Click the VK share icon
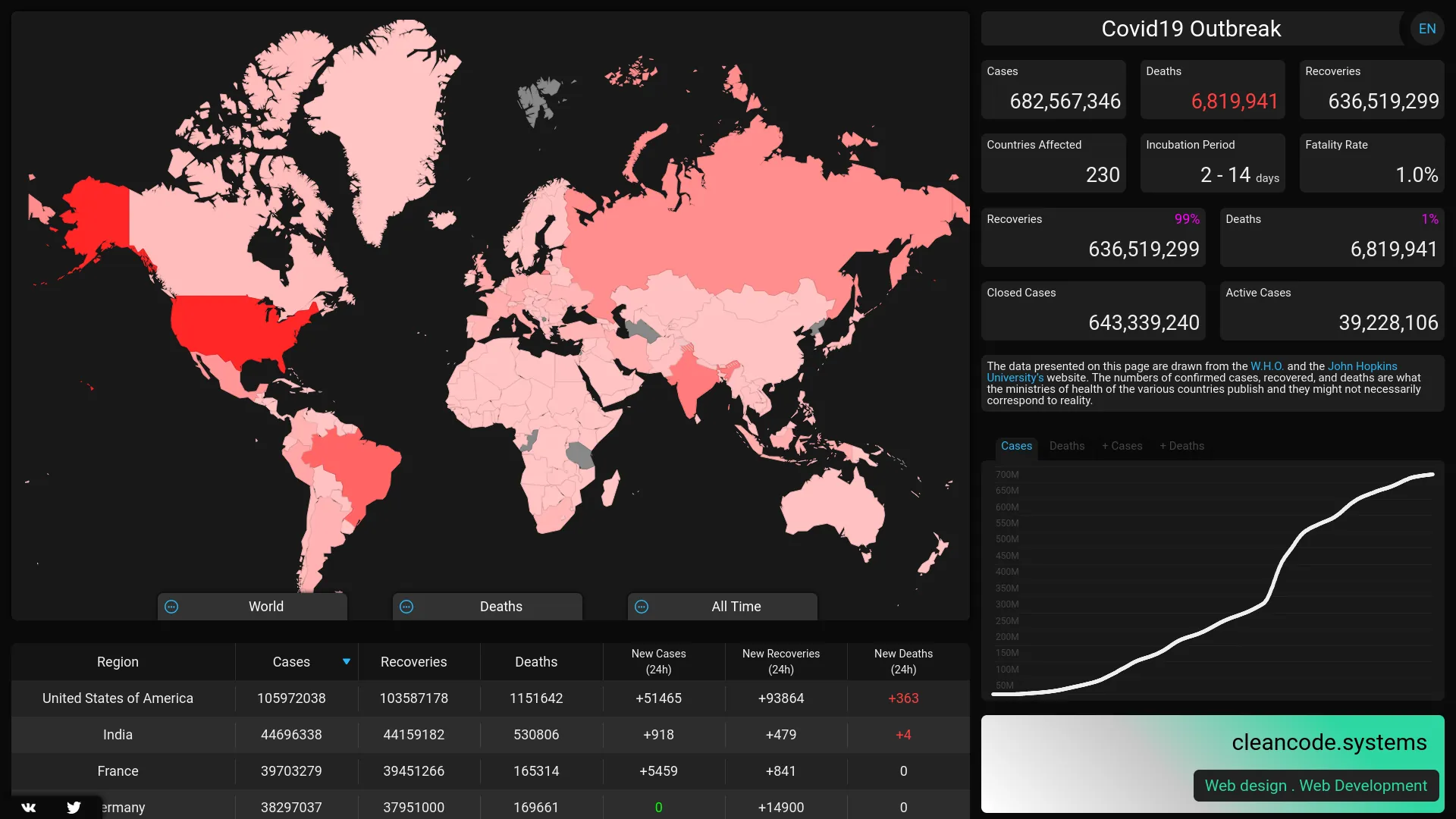This screenshot has width=1456, height=819. 29,807
